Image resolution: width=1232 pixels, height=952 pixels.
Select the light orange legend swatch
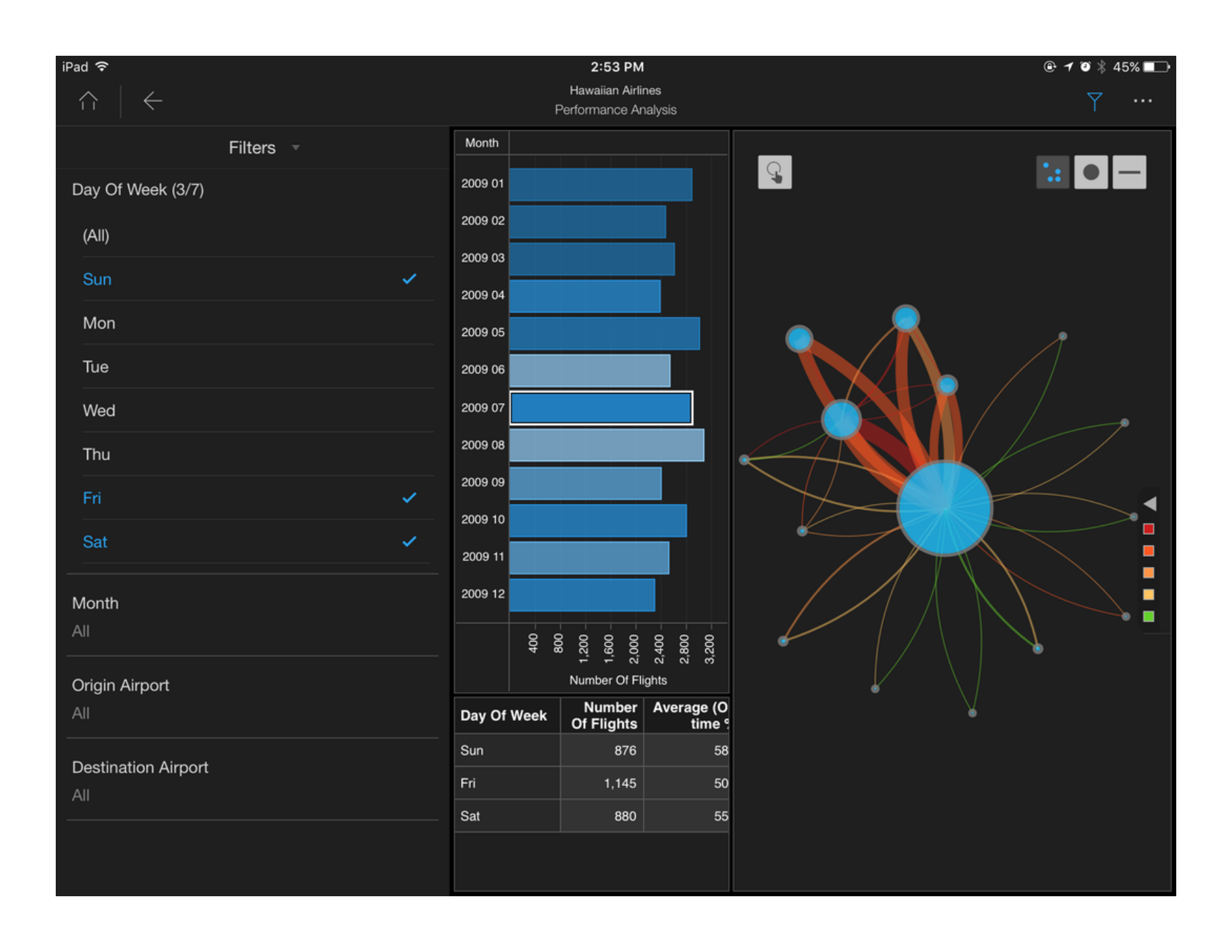(x=1149, y=572)
